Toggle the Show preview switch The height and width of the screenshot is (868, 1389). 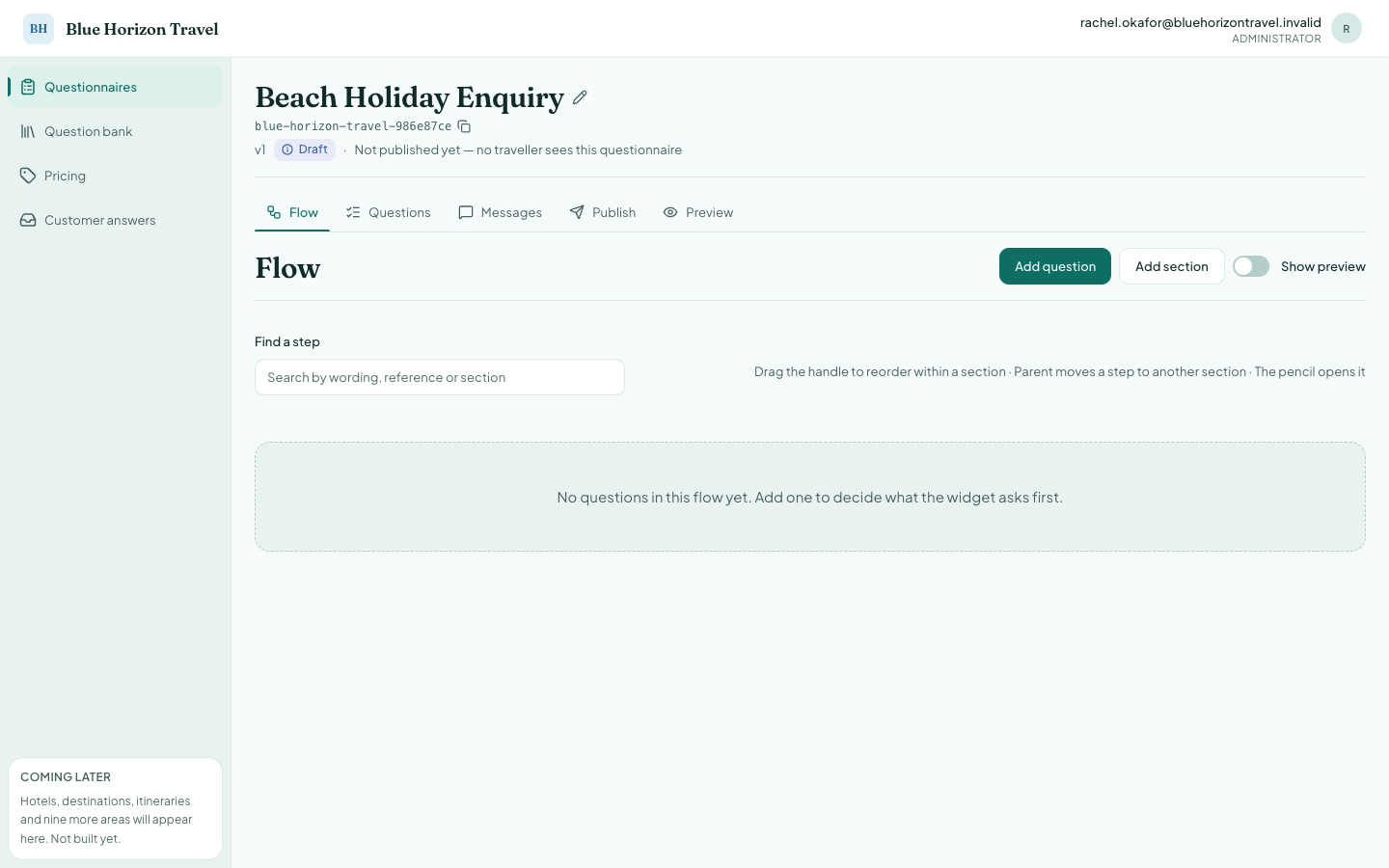[x=1251, y=266]
